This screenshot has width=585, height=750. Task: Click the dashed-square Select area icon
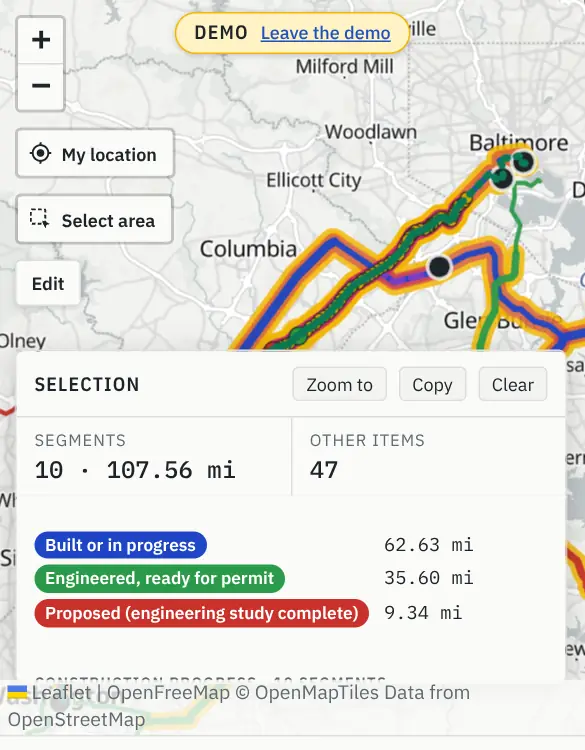(39, 218)
